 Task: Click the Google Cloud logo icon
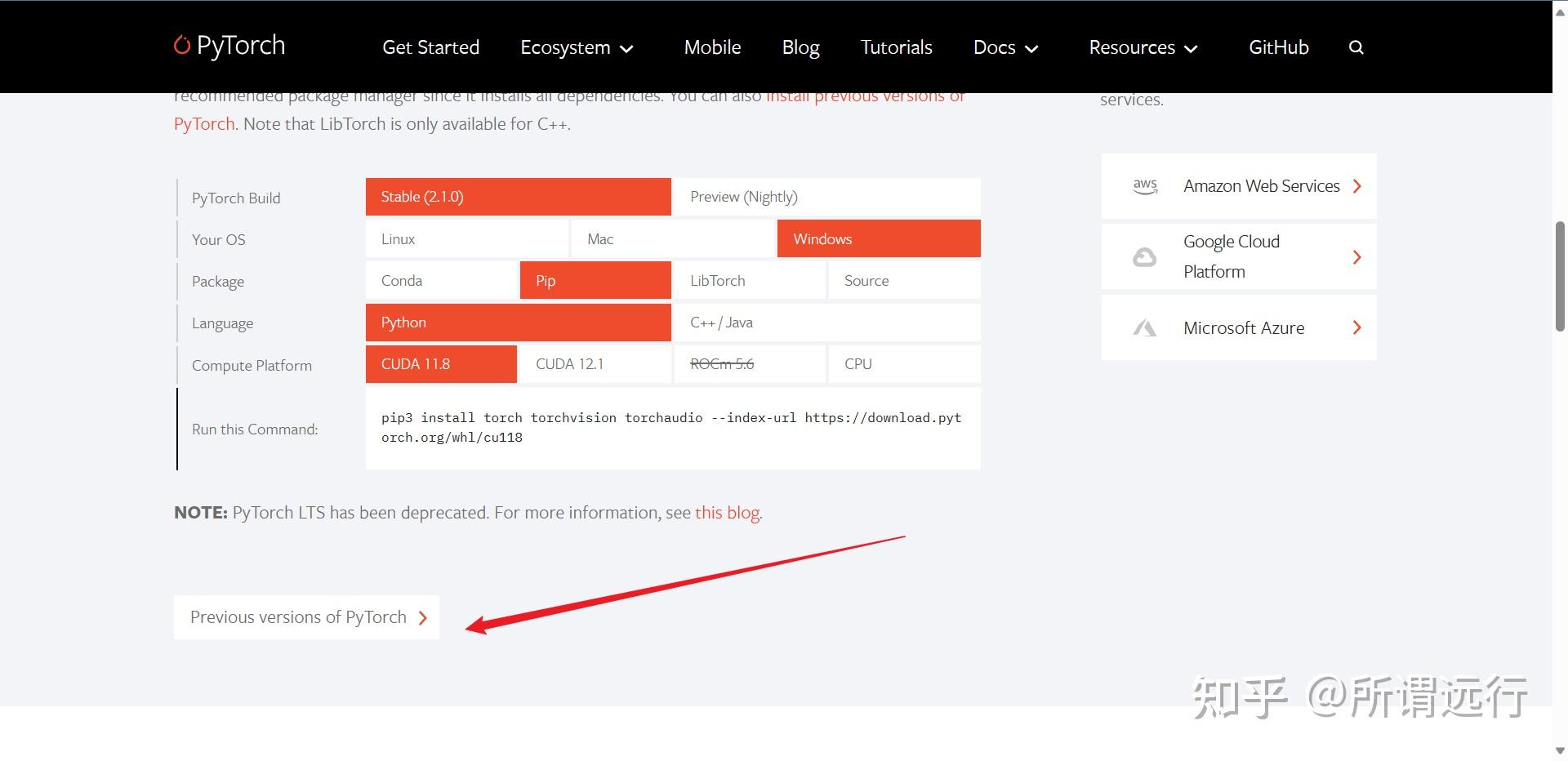(x=1145, y=257)
